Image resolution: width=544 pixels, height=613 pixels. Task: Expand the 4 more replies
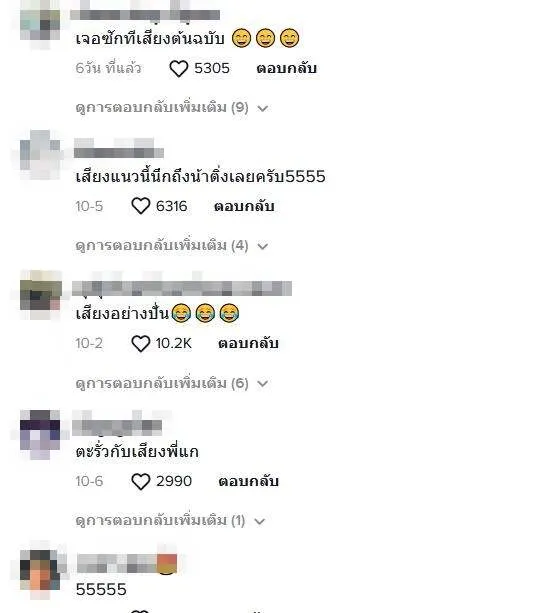click(x=172, y=246)
